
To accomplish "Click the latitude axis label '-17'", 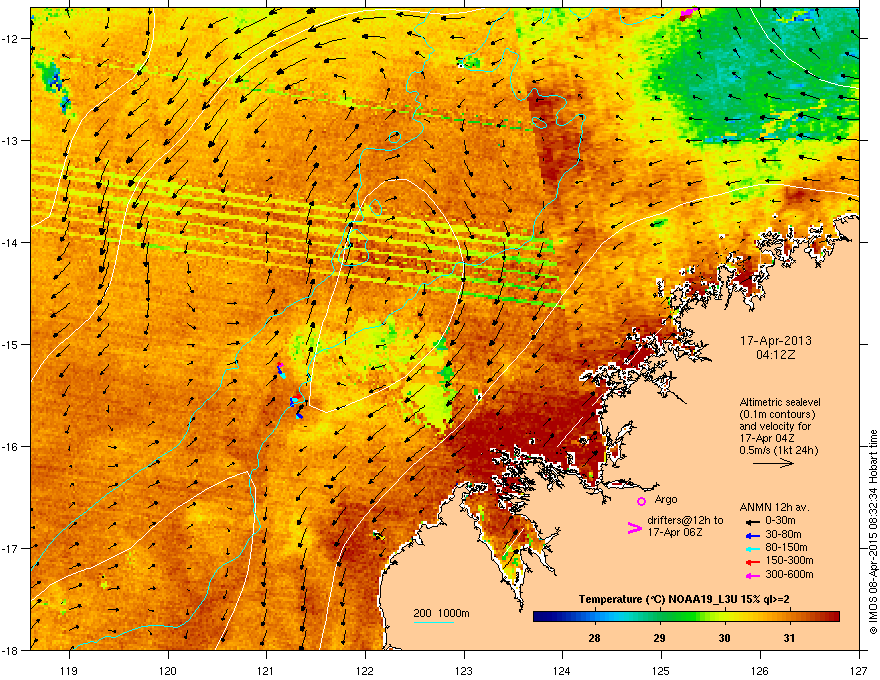I will click(11, 548).
